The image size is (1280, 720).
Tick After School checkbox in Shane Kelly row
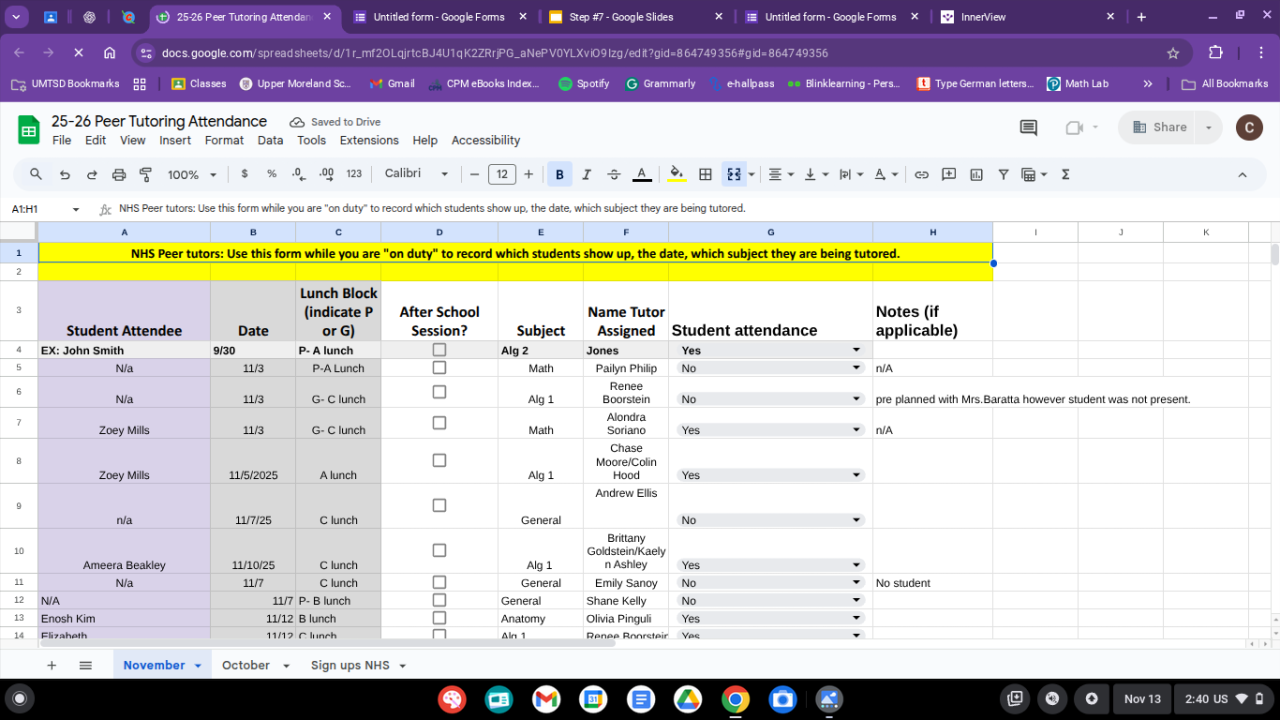point(439,600)
